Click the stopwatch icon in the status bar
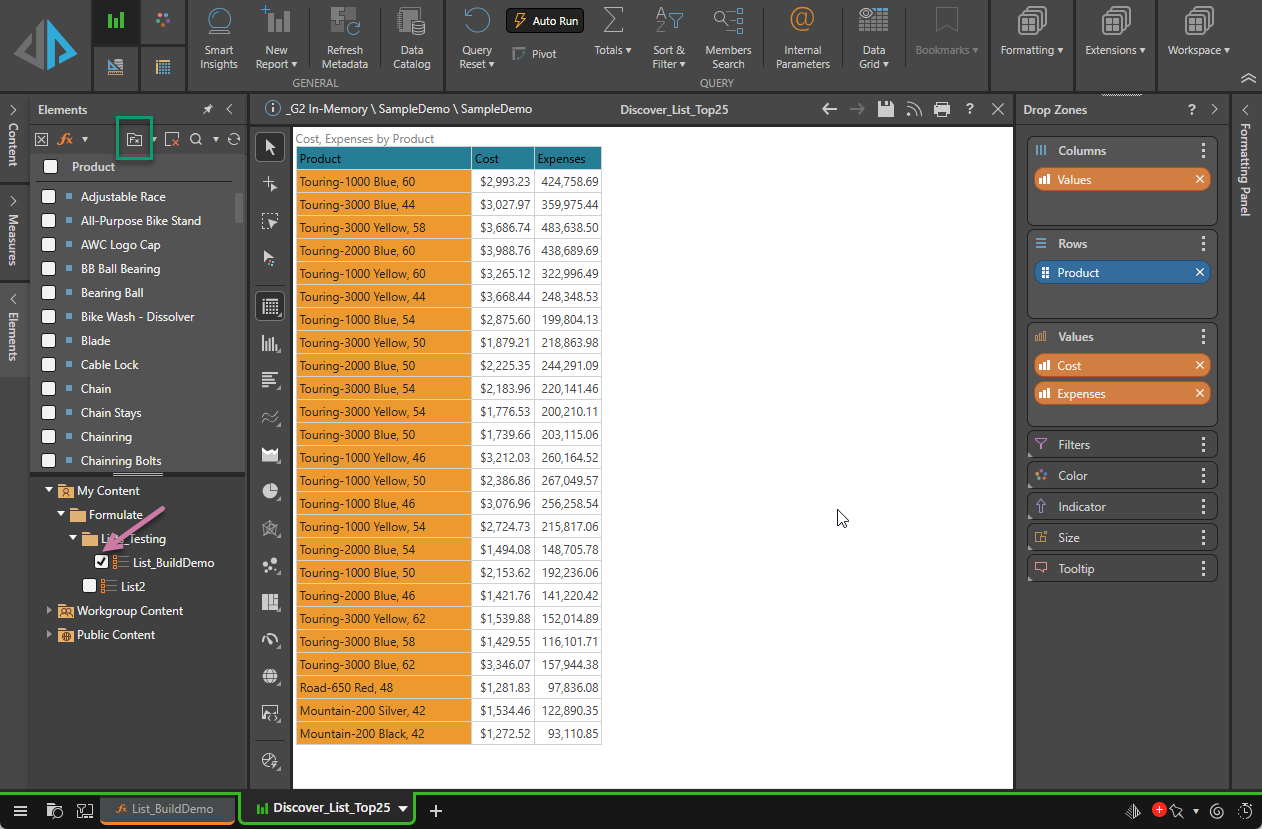 point(1245,810)
